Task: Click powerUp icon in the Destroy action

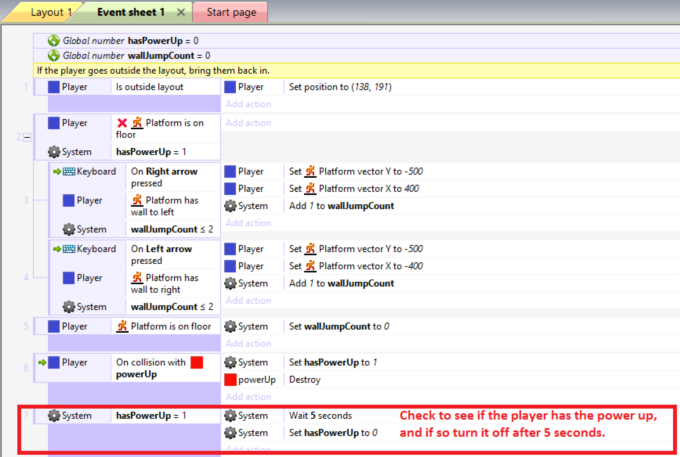Action: pyautogui.click(x=231, y=380)
